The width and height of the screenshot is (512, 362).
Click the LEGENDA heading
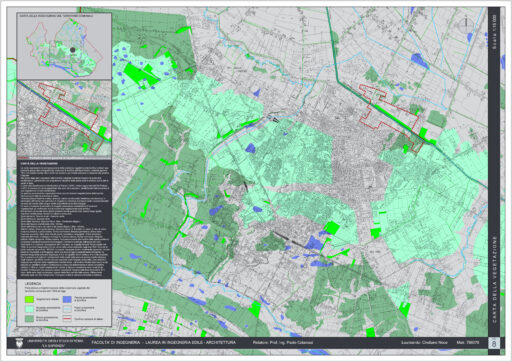[x=32, y=283]
